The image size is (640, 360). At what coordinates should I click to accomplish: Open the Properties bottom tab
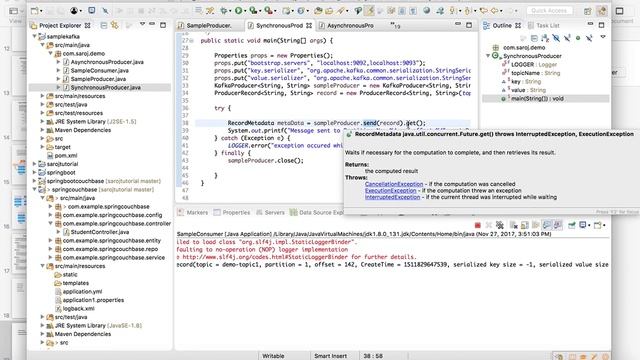(232, 212)
